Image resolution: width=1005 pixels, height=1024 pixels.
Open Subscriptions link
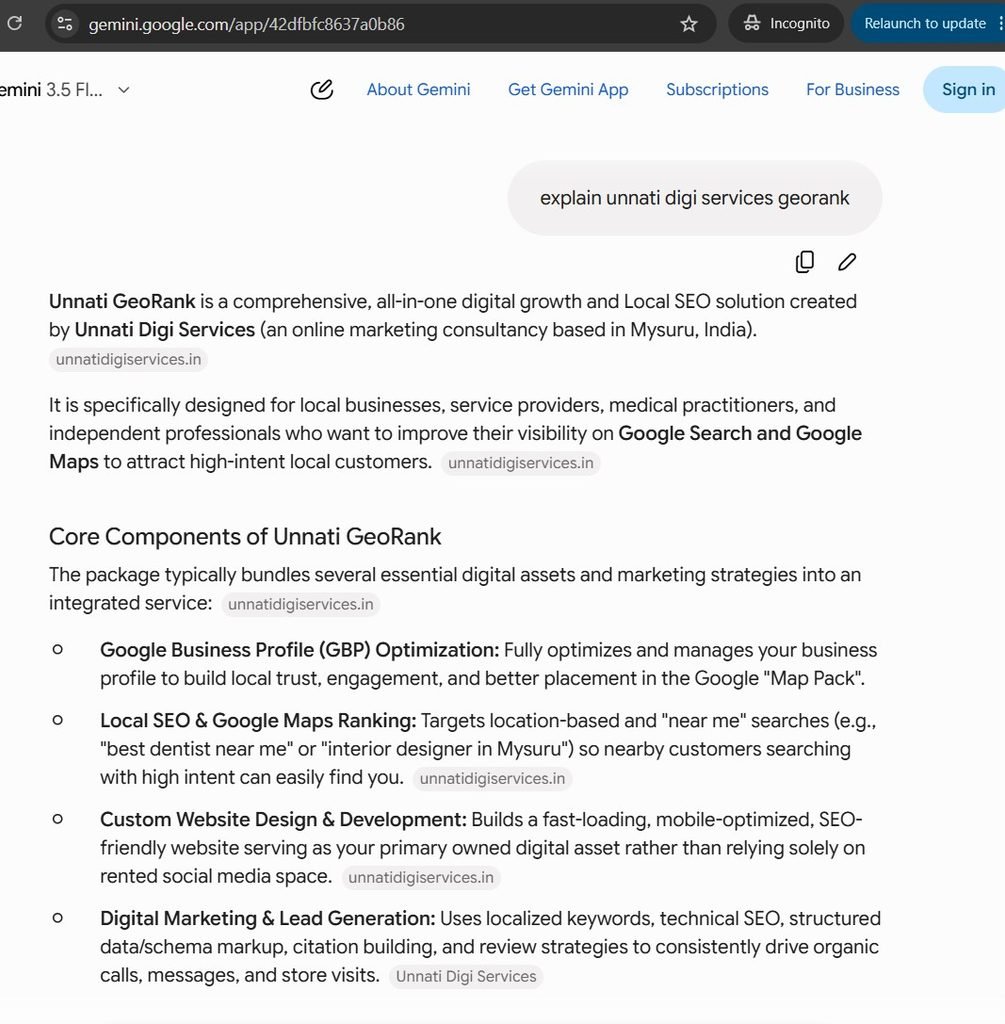(717, 89)
